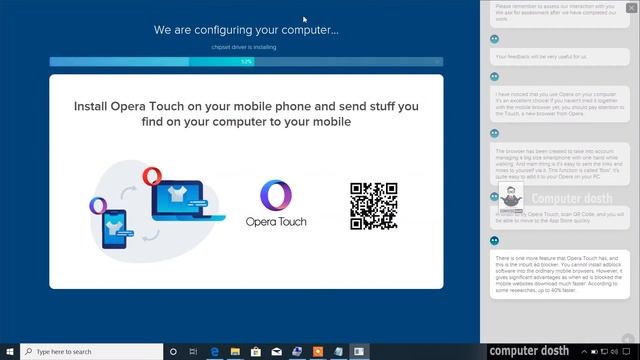Click the Opera Touch logo
Screen dimensions: 640x360
[x=276, y=203]
